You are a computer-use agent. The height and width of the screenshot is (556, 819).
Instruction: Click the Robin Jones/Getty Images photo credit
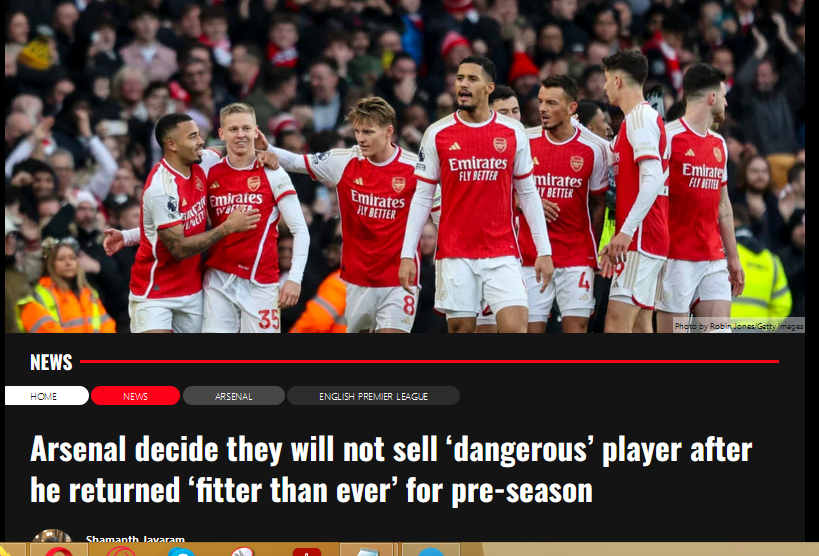pos(739,326)
